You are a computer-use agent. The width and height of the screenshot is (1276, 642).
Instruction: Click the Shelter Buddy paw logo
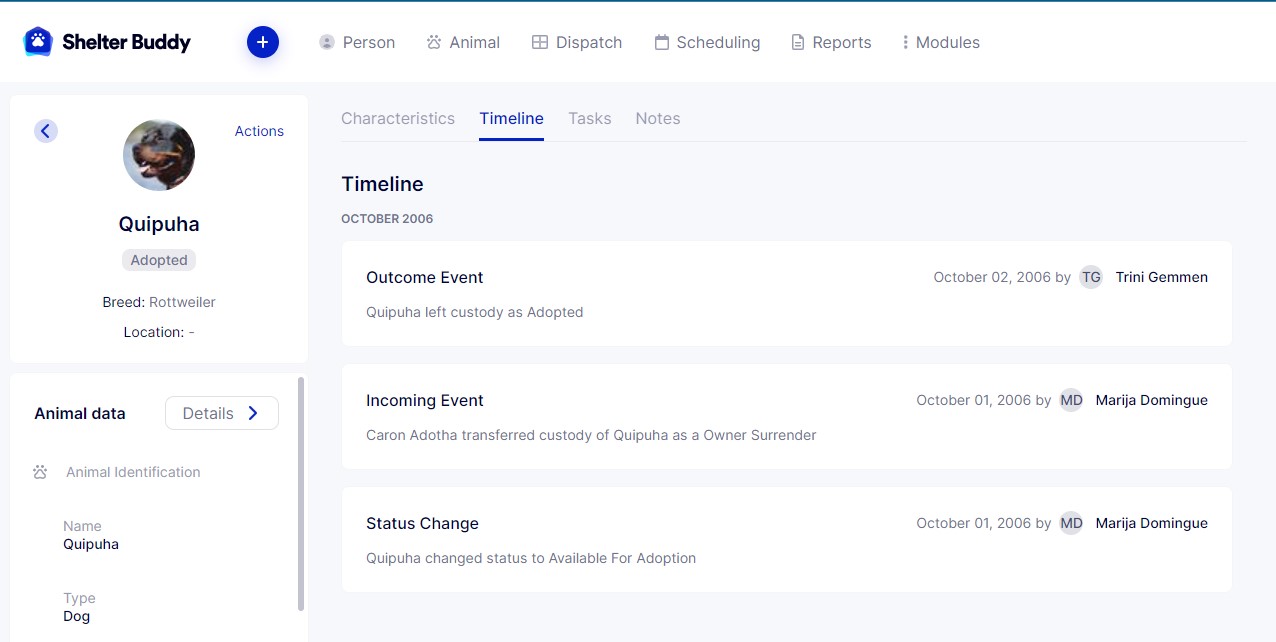[36, 42]
